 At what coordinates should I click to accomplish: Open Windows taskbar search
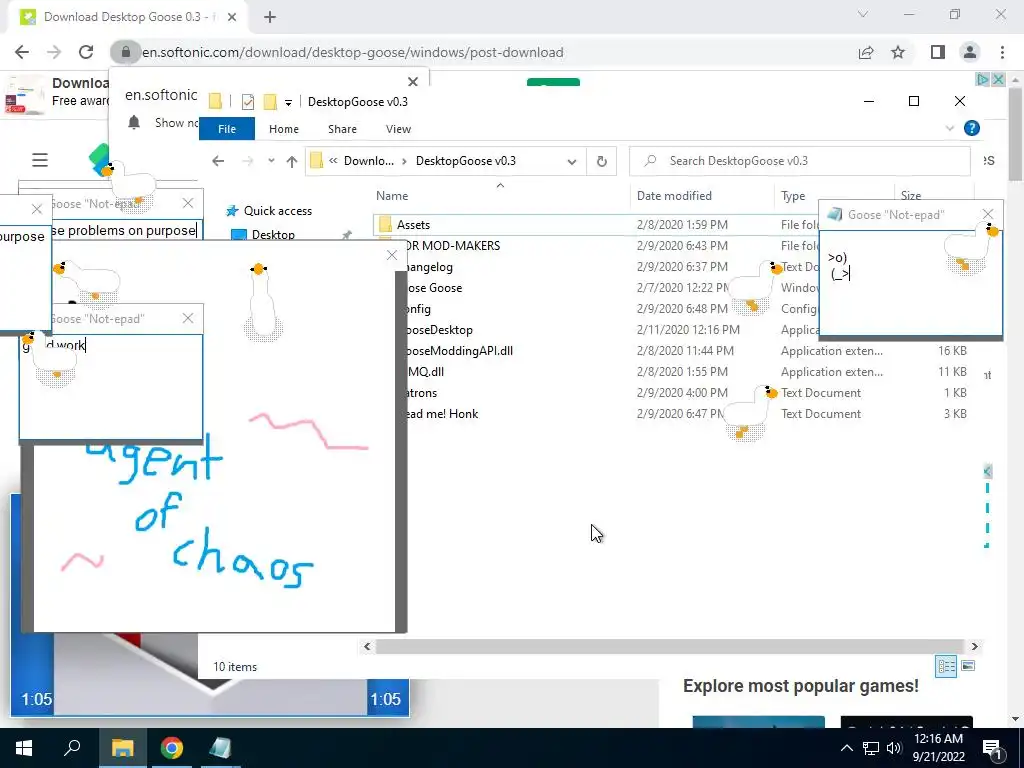tap(72, 748)
